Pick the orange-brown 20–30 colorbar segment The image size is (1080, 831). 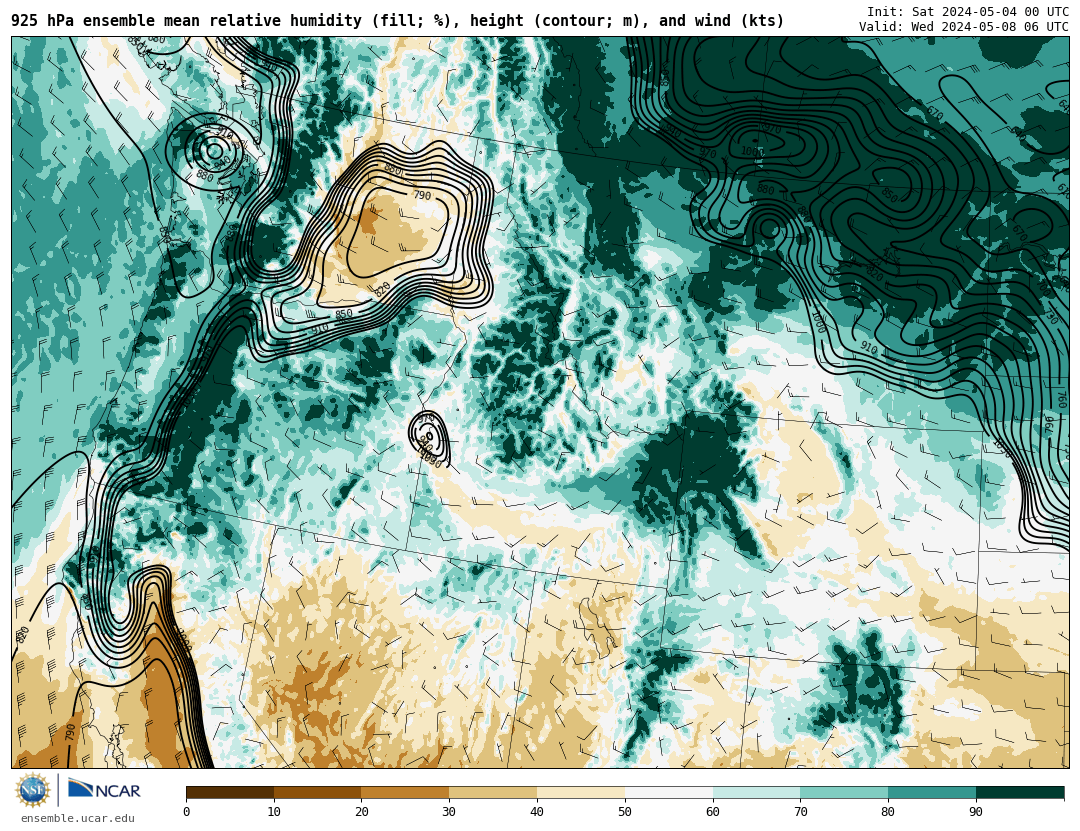(x=405, y=792)
